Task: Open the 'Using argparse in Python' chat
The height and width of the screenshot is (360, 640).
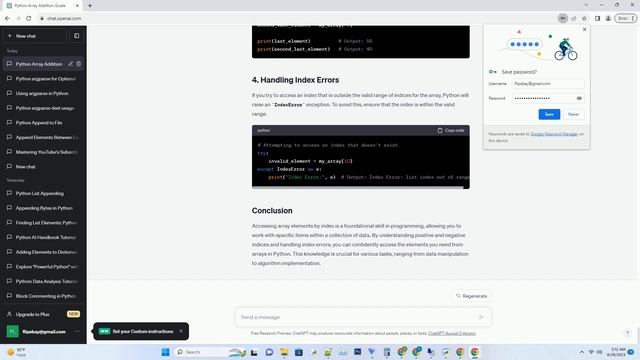Action: click(x=43, y=93)
